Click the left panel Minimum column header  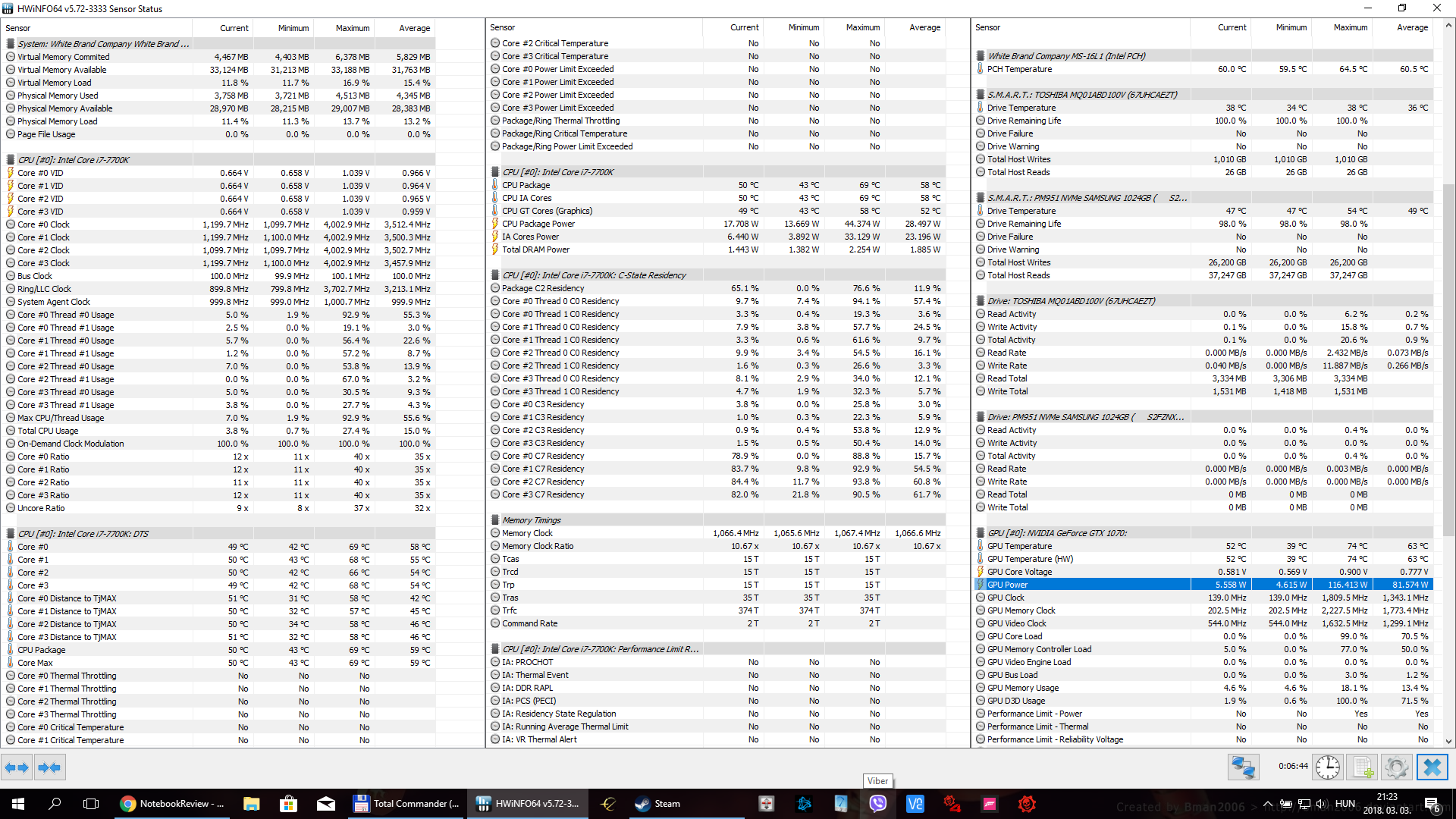pos(284,28)
